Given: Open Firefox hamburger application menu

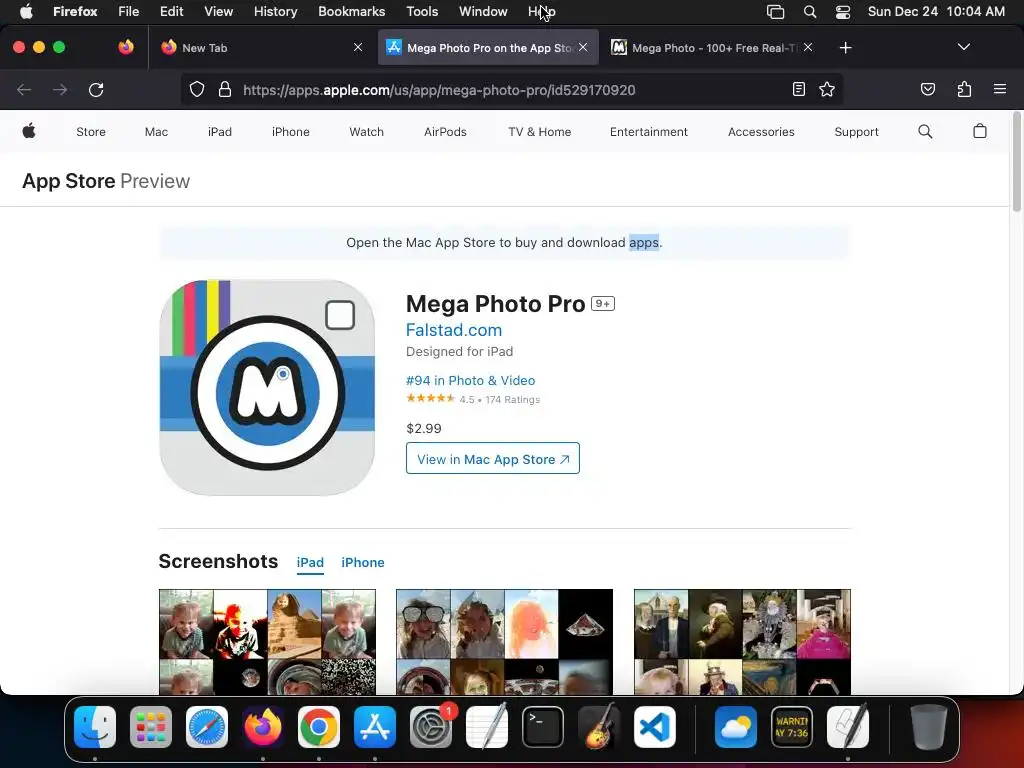Looking at the screenshot, I should (999, 89).
